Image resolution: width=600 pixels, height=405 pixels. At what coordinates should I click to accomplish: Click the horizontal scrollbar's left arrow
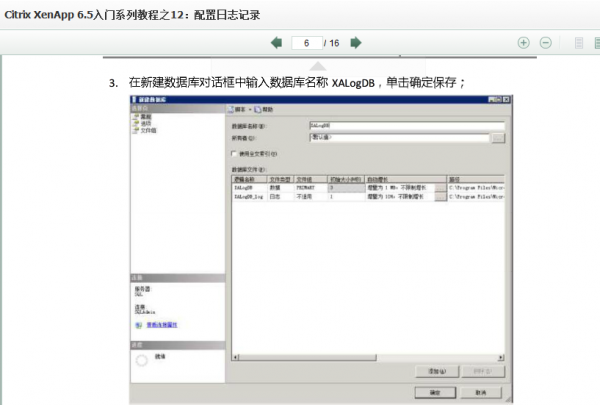point(236,358)
